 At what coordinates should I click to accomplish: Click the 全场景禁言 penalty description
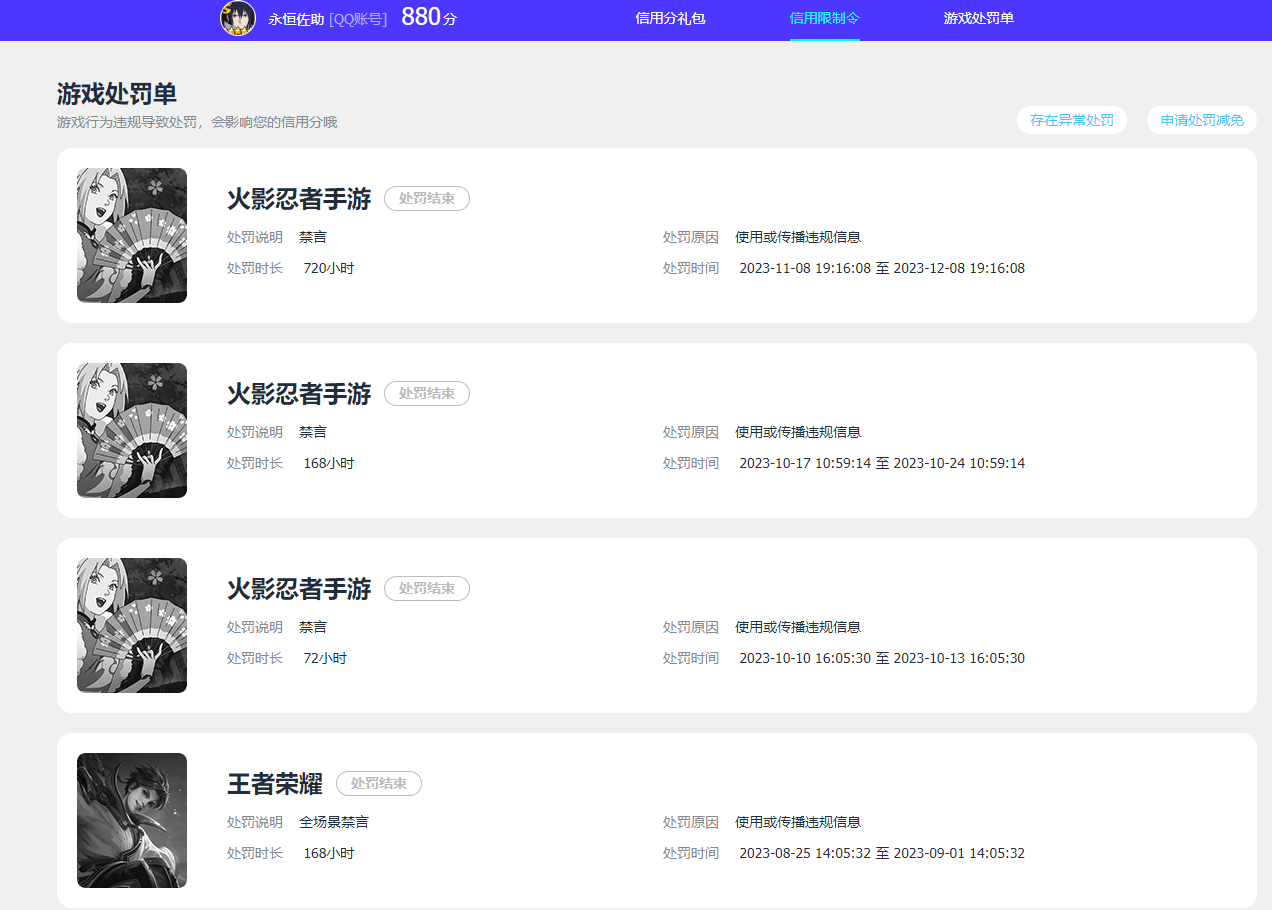[334, 822]
